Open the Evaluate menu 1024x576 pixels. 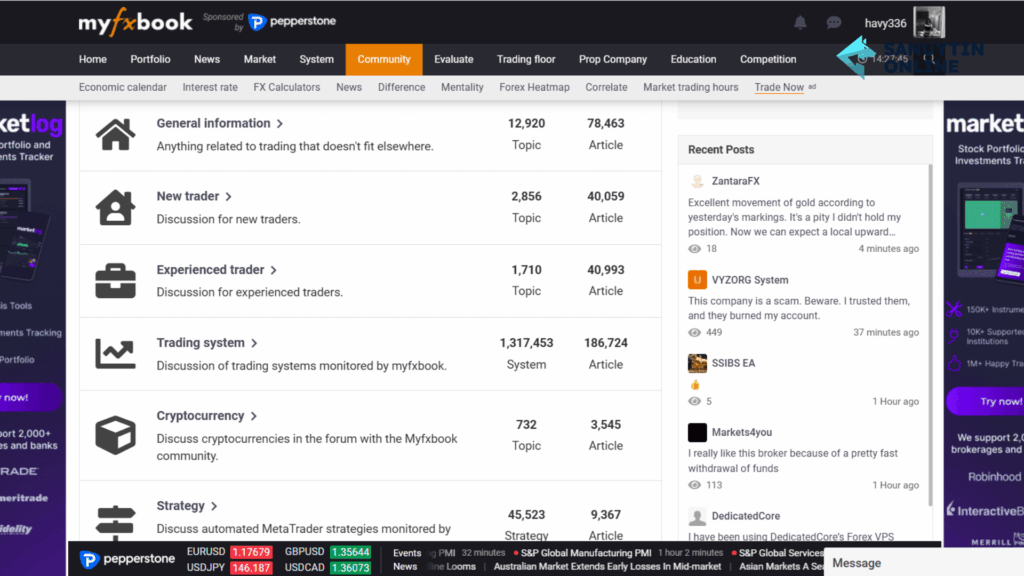(454, 59)
